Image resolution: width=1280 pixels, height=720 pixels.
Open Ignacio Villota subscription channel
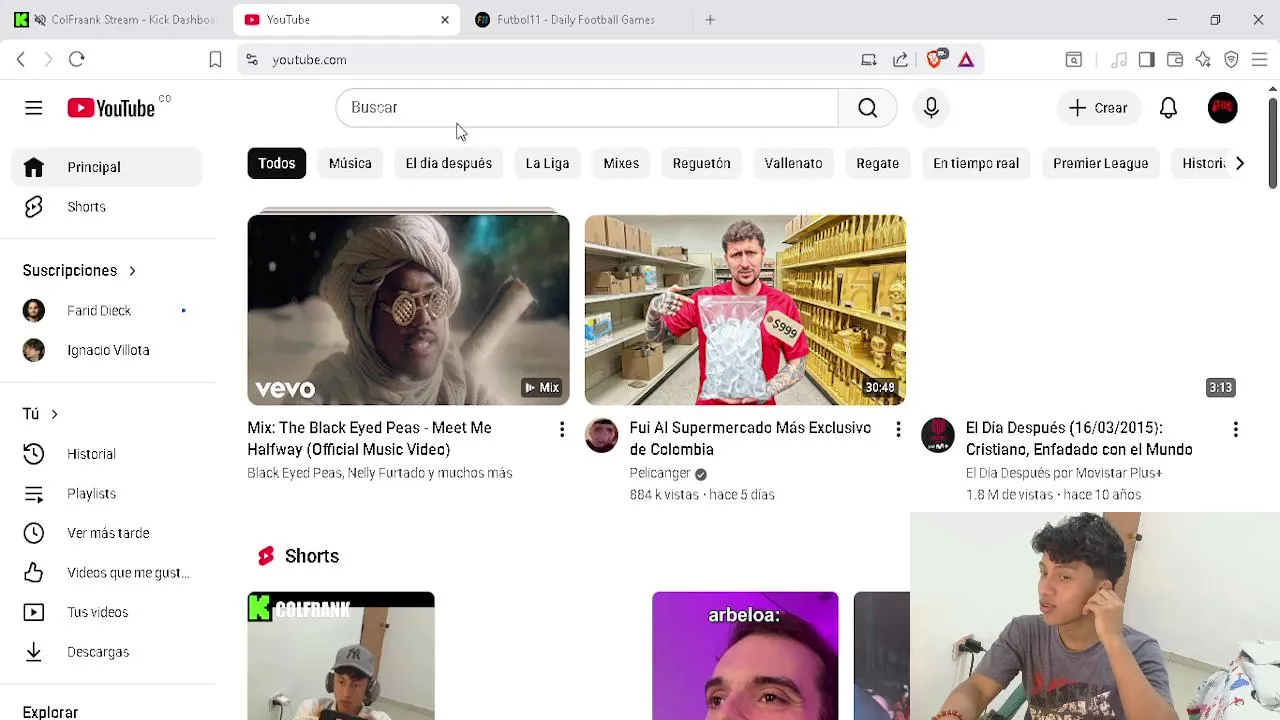point(107,350)
